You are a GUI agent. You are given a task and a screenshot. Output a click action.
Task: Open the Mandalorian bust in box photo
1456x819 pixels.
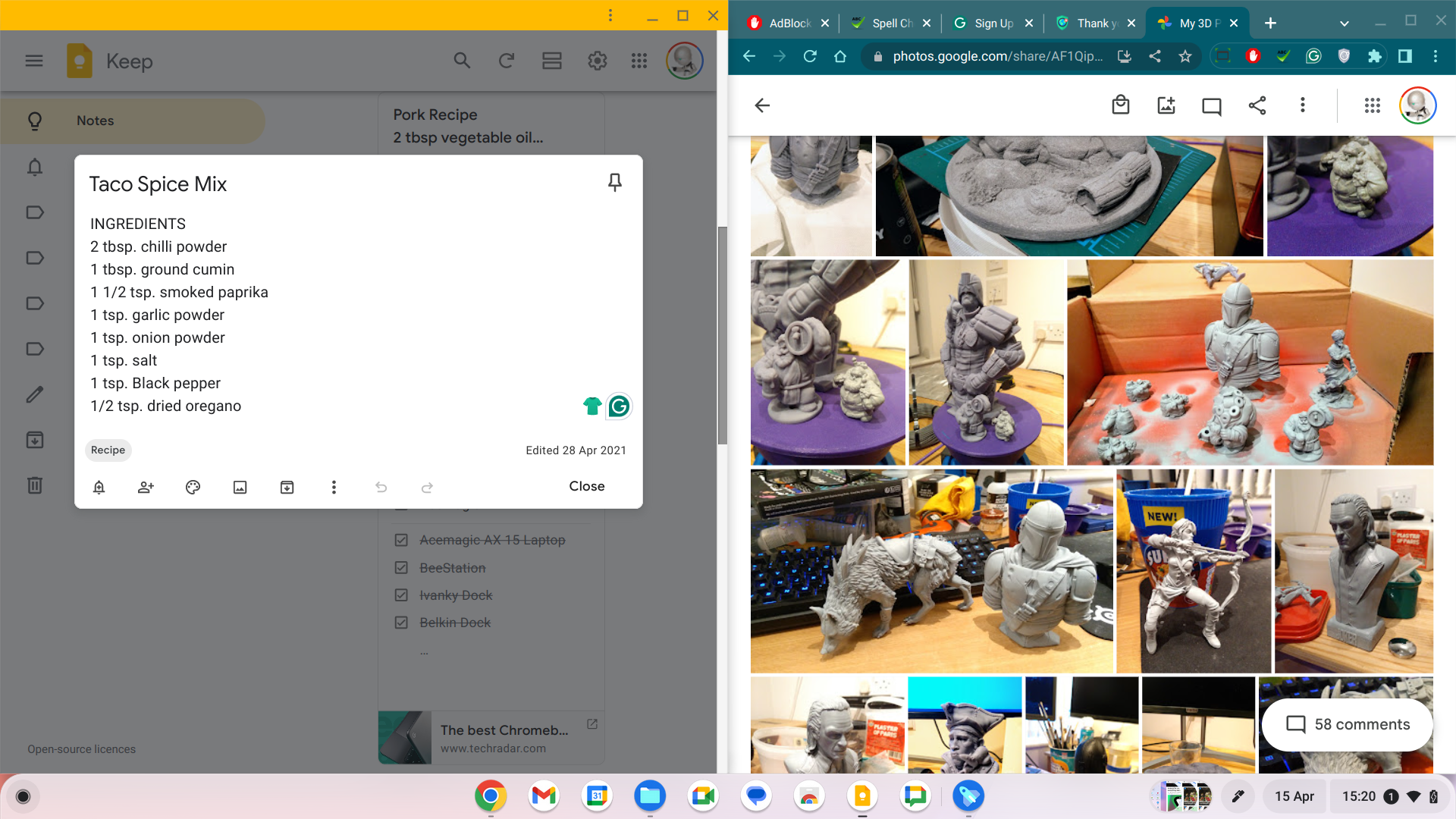[1250, 362]
